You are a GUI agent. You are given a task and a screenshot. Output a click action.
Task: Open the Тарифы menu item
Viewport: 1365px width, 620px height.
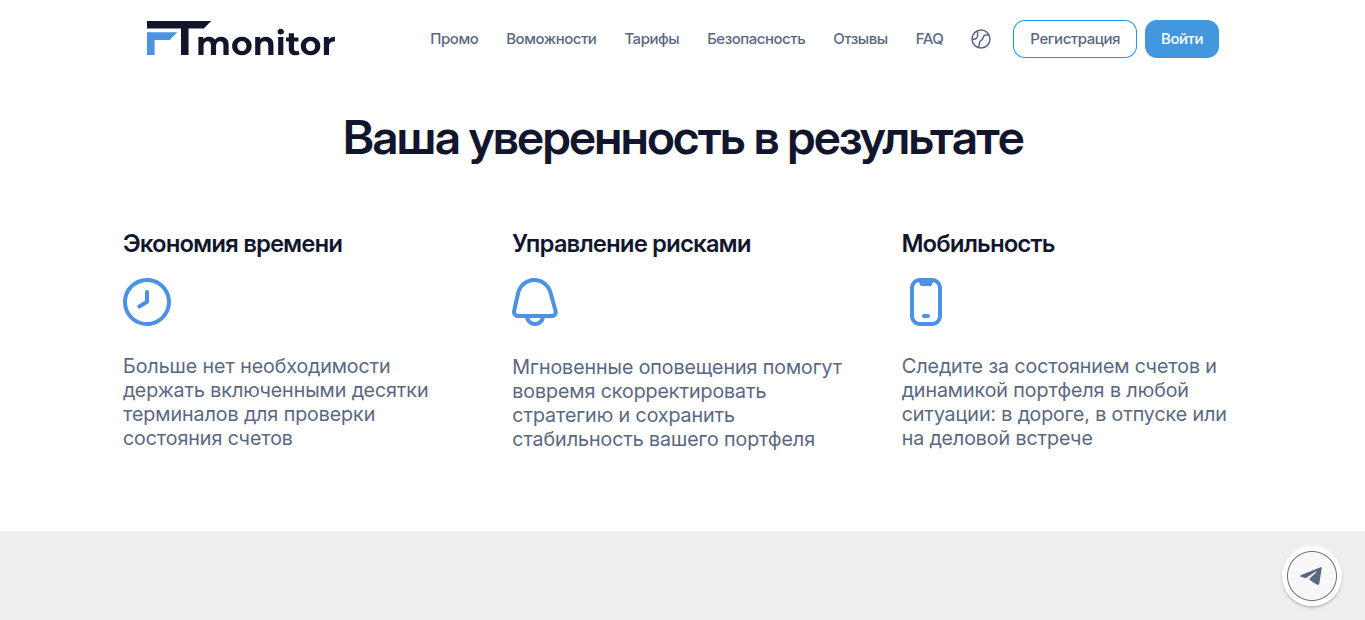coord(652,39)
